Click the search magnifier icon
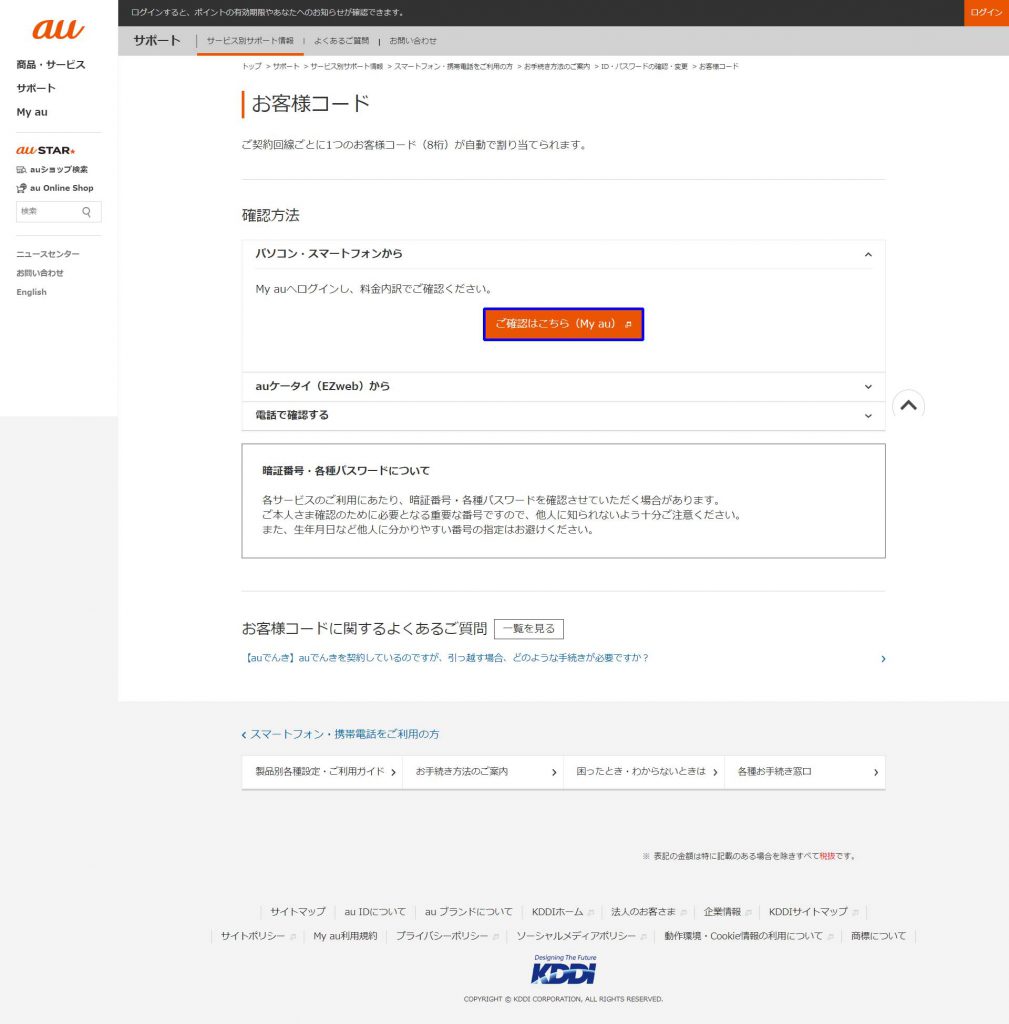This screenshot has width=1009, height=1024. click(x=86, y=212)
